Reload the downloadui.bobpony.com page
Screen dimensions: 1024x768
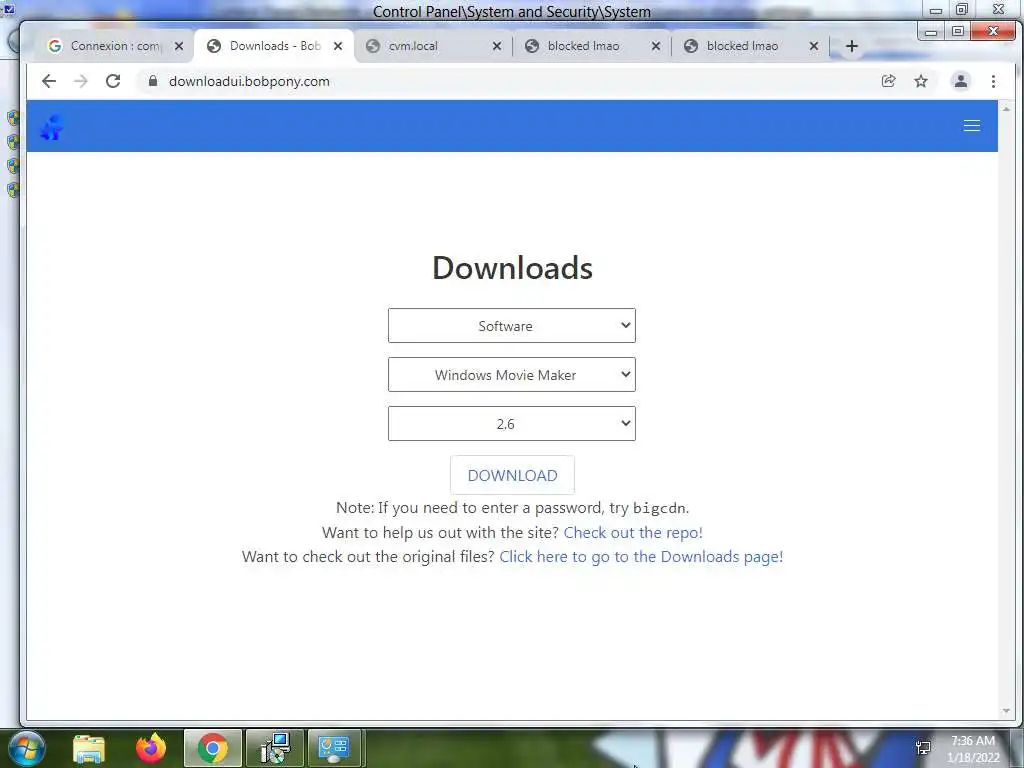click(x=113, y=81)
